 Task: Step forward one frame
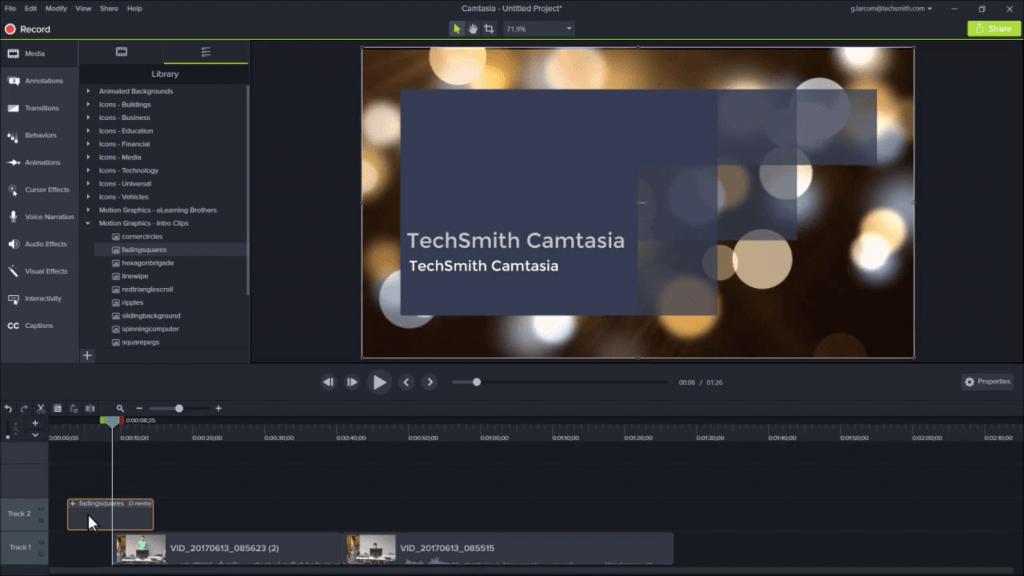click(352, 383)
